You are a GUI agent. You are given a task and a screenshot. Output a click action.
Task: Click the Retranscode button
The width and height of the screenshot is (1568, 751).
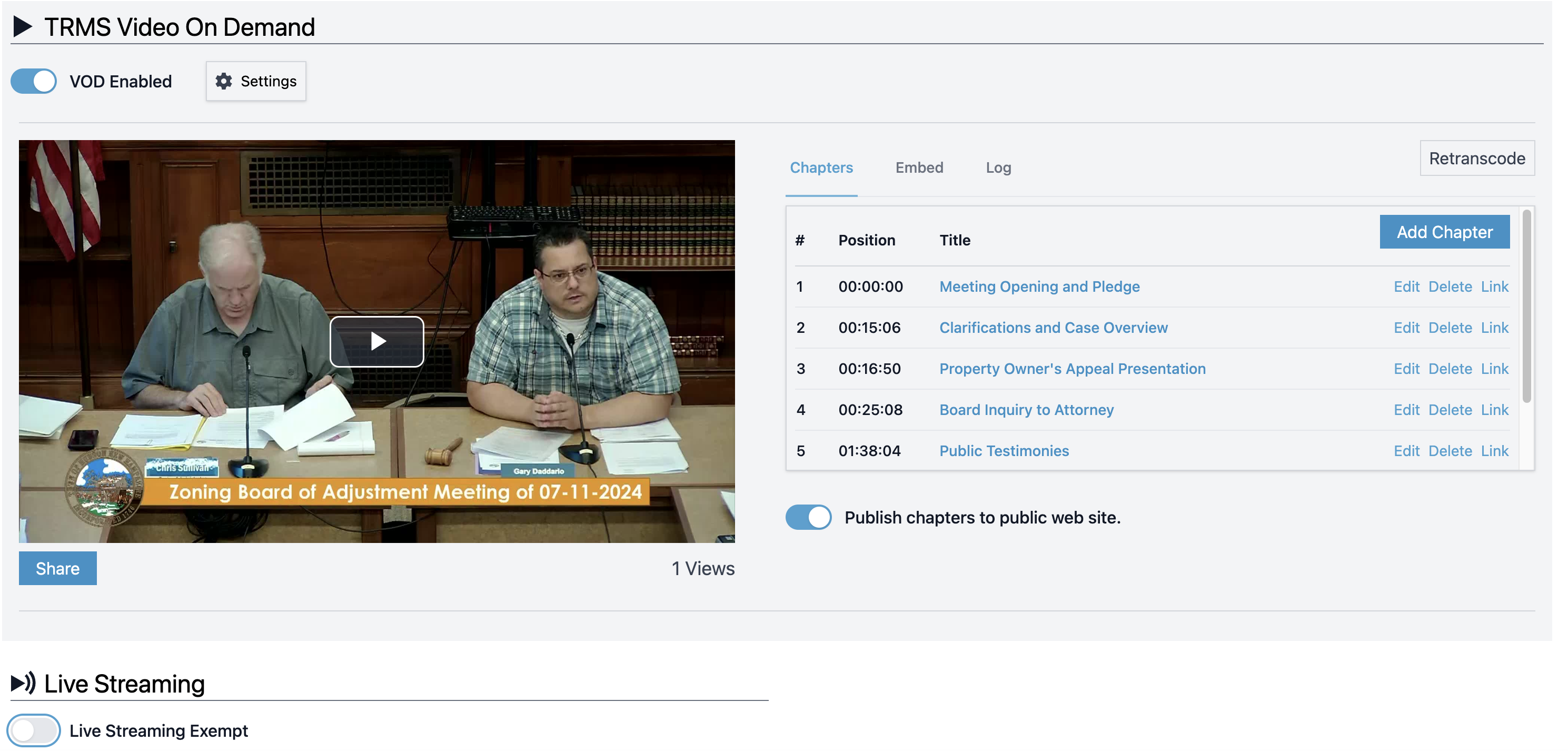[1476, 157]
